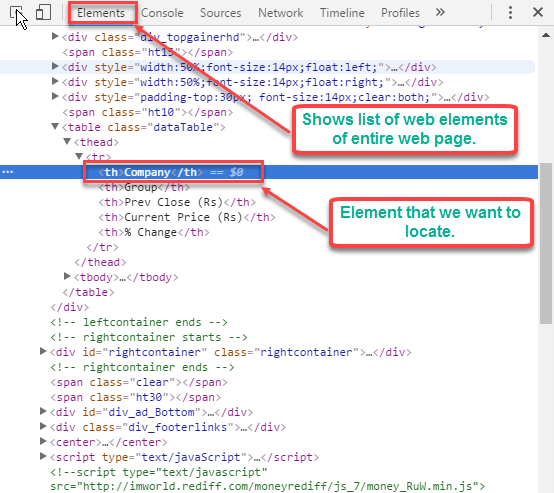Activate the inspect element picker icon
The width and height of the screenshot is (554, 493).
(16, 13)
